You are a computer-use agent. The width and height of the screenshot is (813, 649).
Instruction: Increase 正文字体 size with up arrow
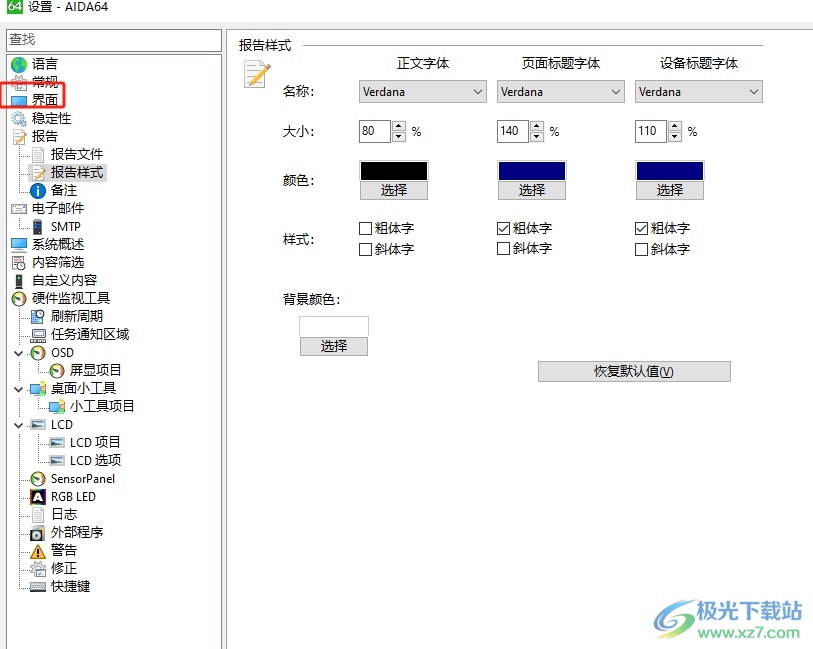[x=399, y=126]
